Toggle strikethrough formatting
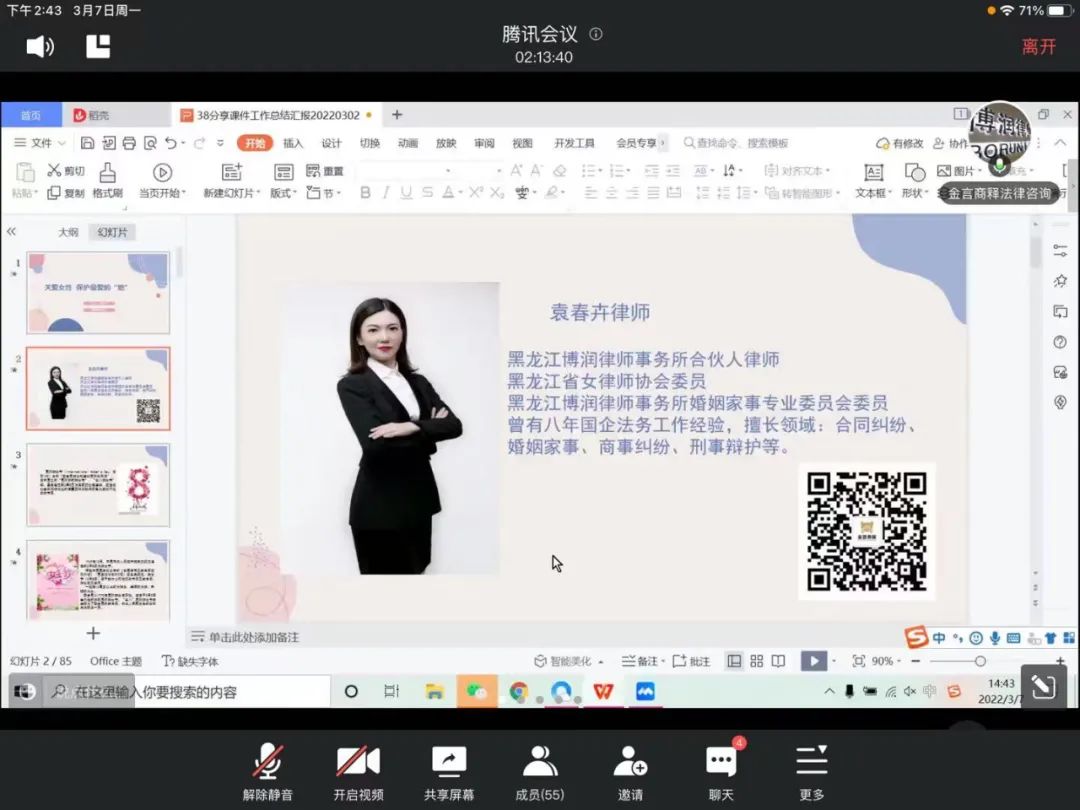 [428, 193]
